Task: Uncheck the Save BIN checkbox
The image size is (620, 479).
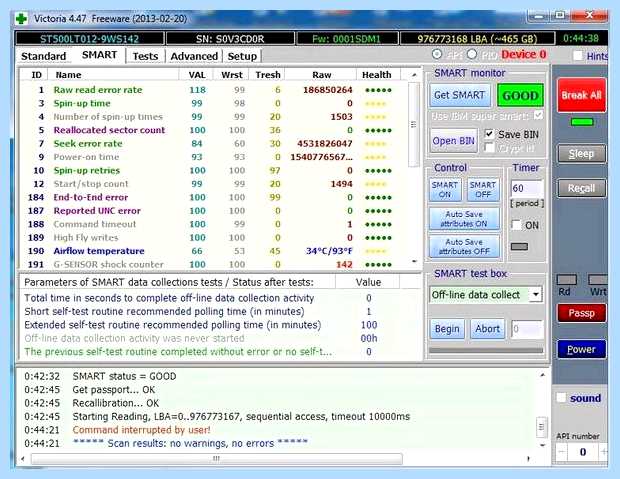Action: point(489,134)
